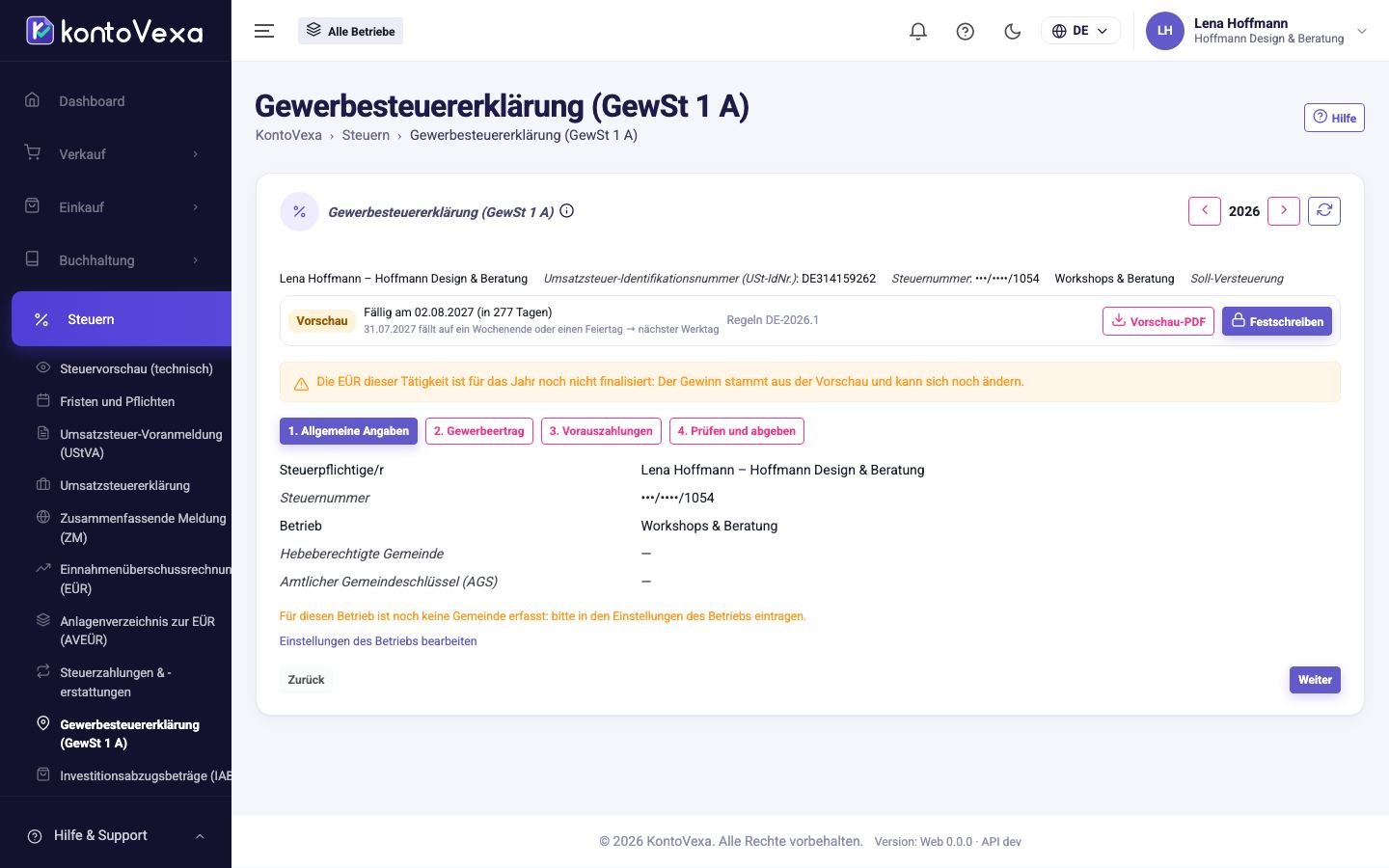Click the Zurück button
This screenshot has width=1389, height=868.
[307, 680]
